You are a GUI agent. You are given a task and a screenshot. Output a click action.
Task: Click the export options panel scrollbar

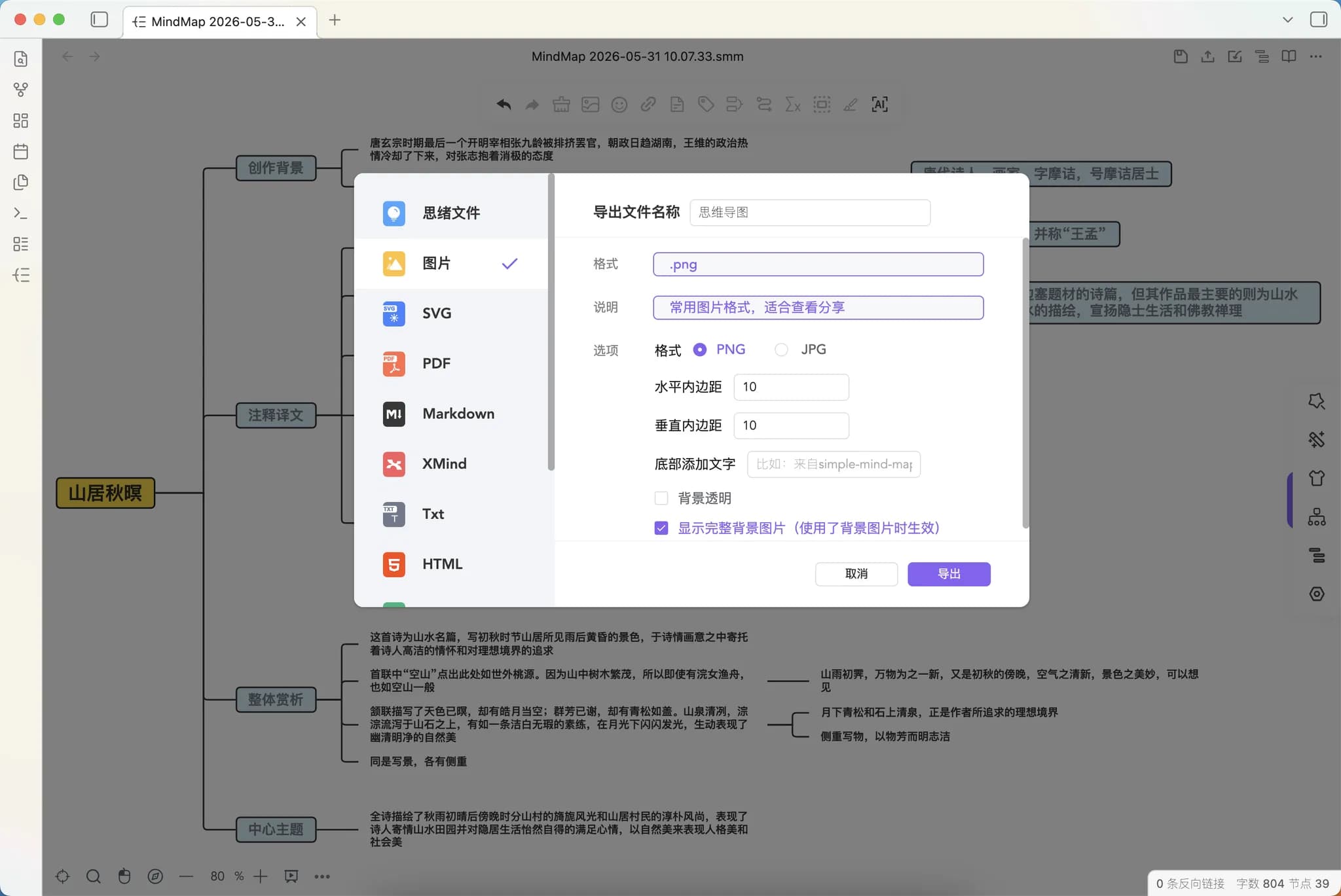click(x=1025, y=383)
